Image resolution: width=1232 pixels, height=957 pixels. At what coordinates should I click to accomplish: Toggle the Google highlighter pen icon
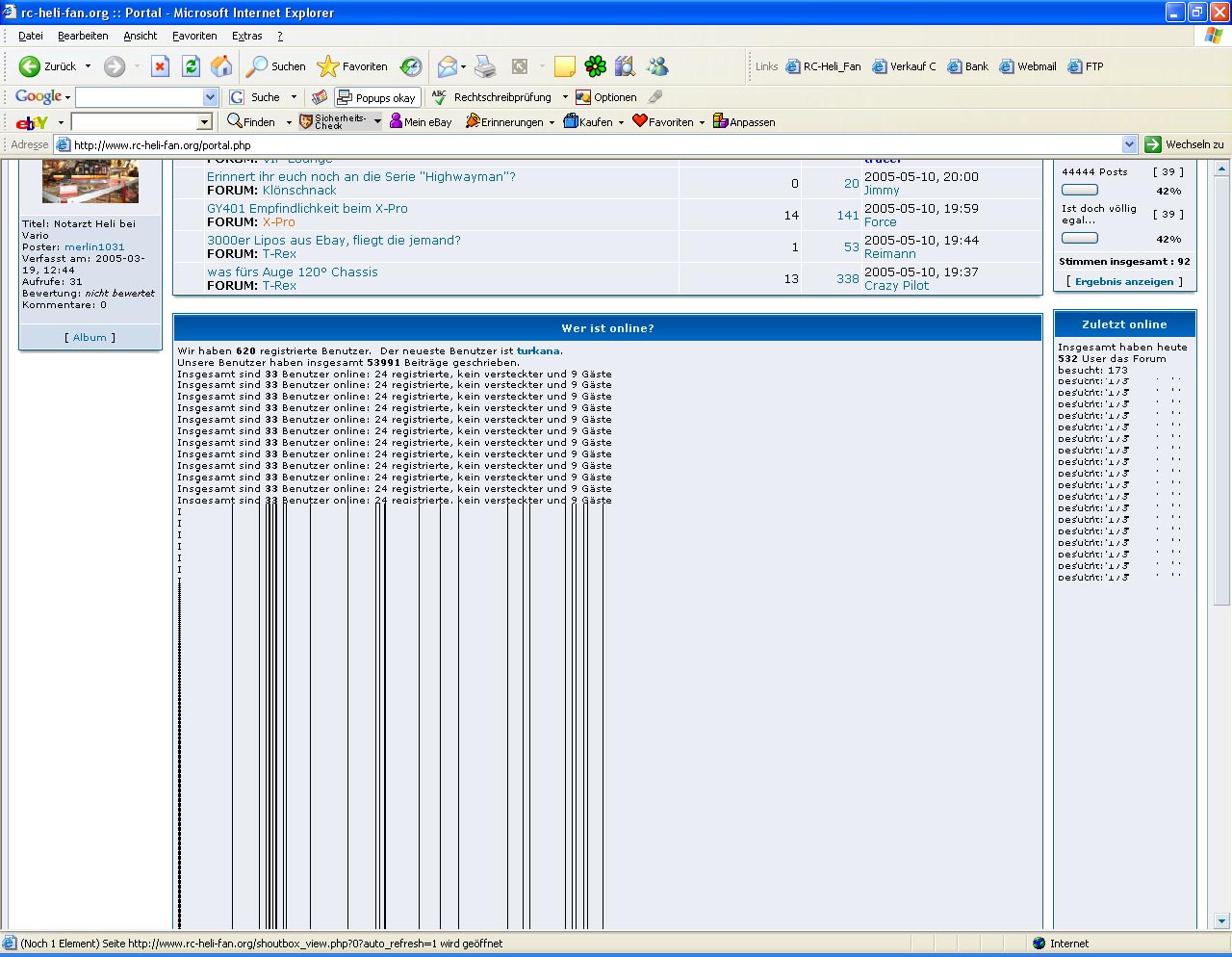[655, 97]
